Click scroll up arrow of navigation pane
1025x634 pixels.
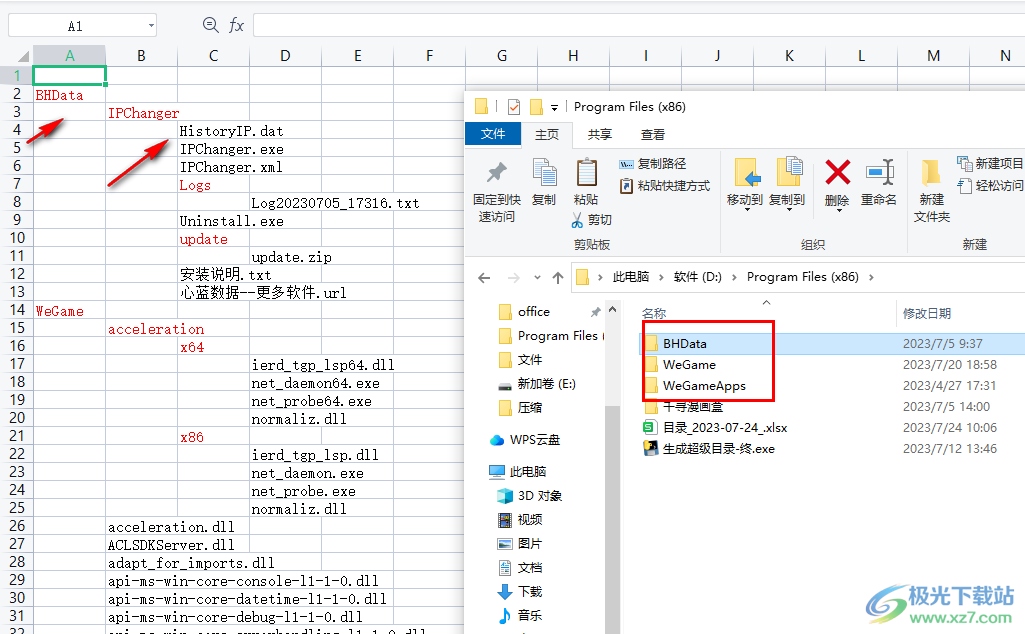[x=613, y=309]
